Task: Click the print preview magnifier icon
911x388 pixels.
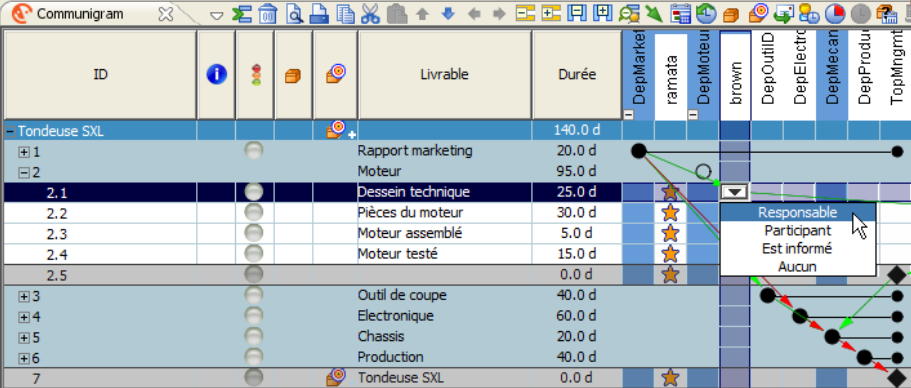Action: click(x=295, y=13)
